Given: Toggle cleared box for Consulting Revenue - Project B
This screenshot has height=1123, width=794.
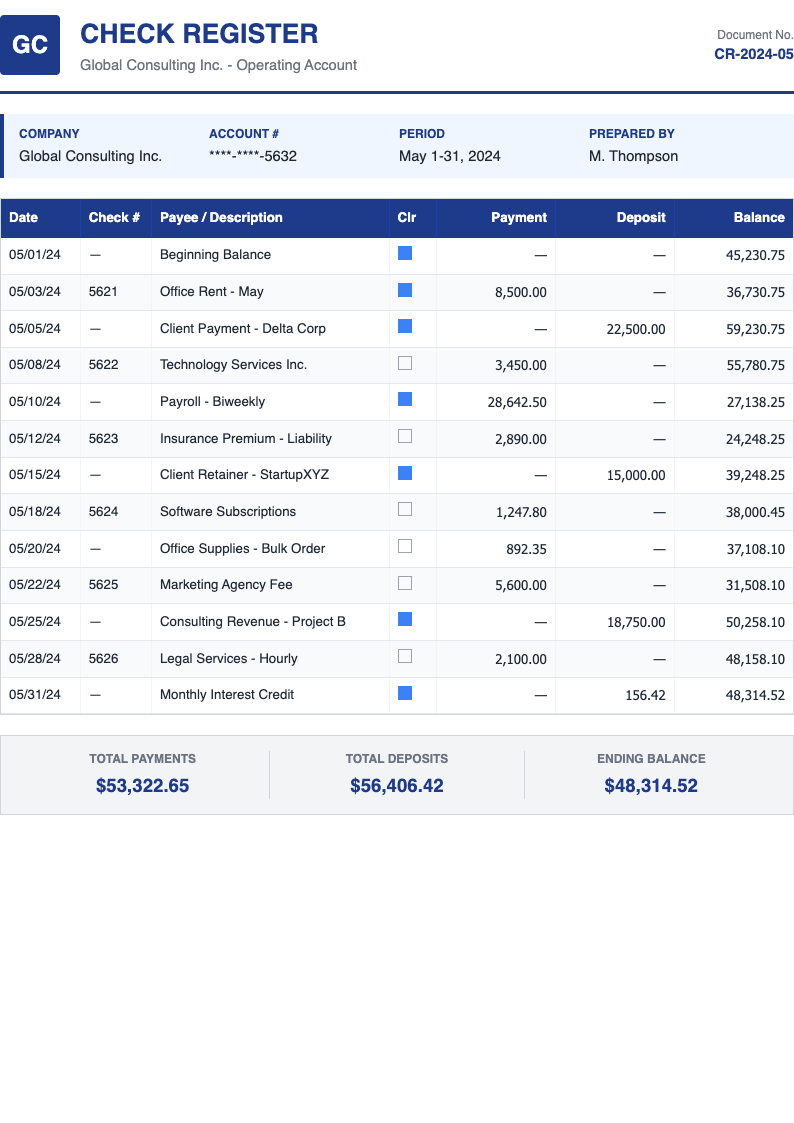Looking at the screenshot, I should pos(405,620).
